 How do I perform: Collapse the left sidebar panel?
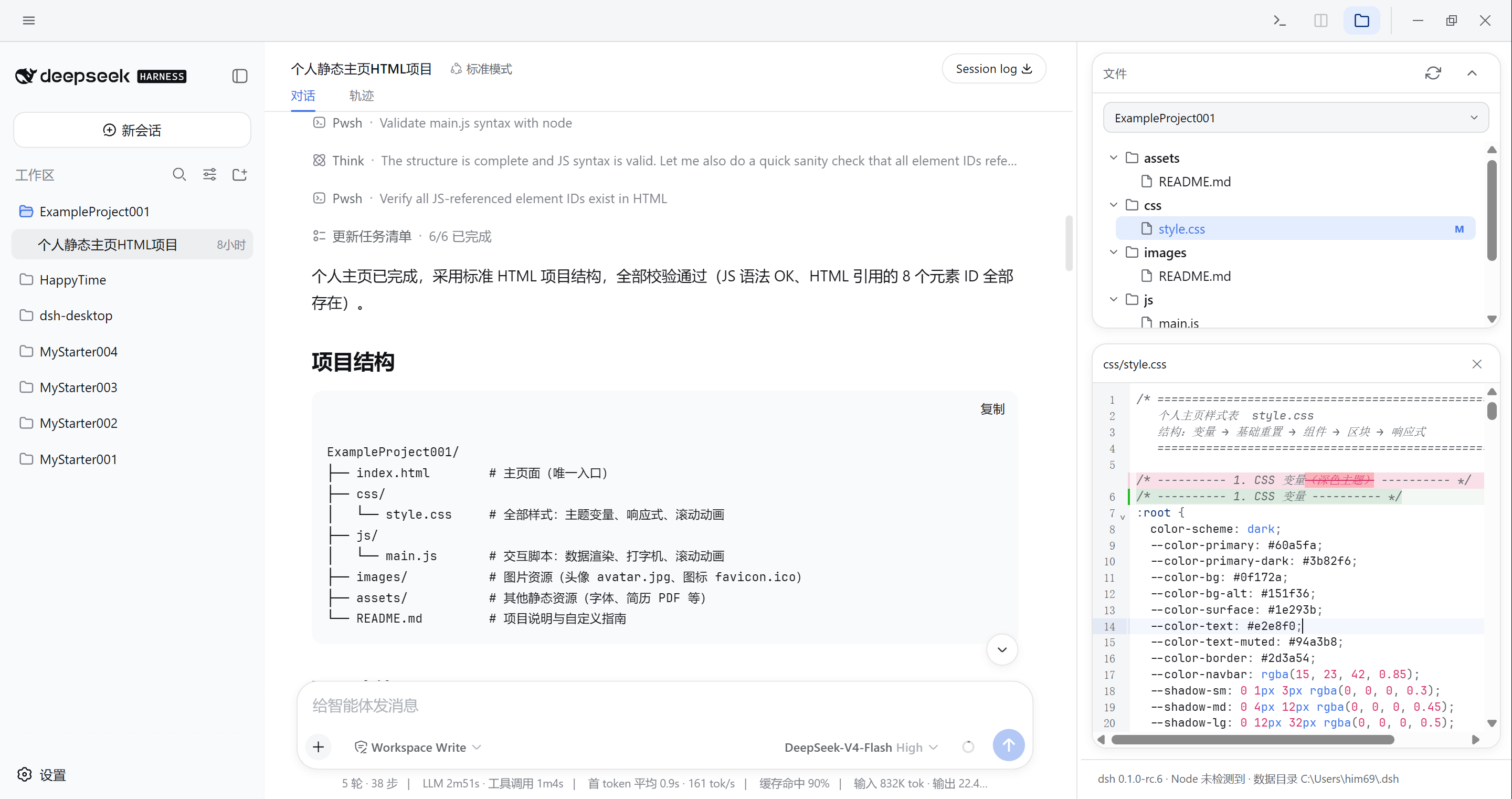[239, 76]
